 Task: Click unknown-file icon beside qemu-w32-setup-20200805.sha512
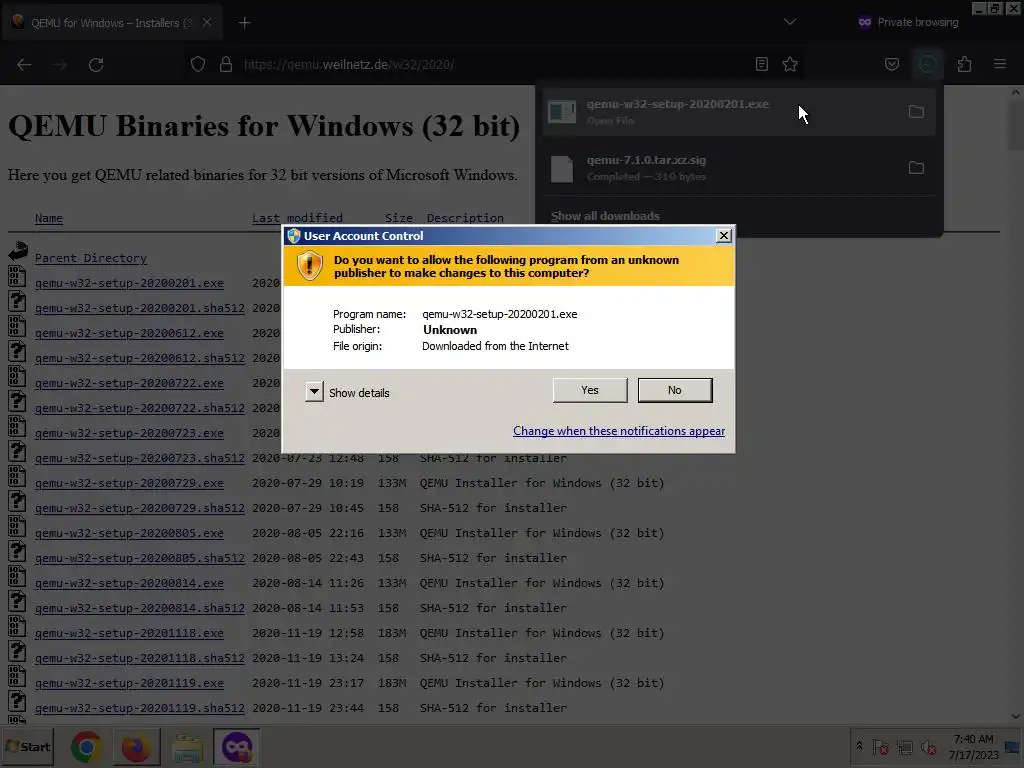[17, 552]
